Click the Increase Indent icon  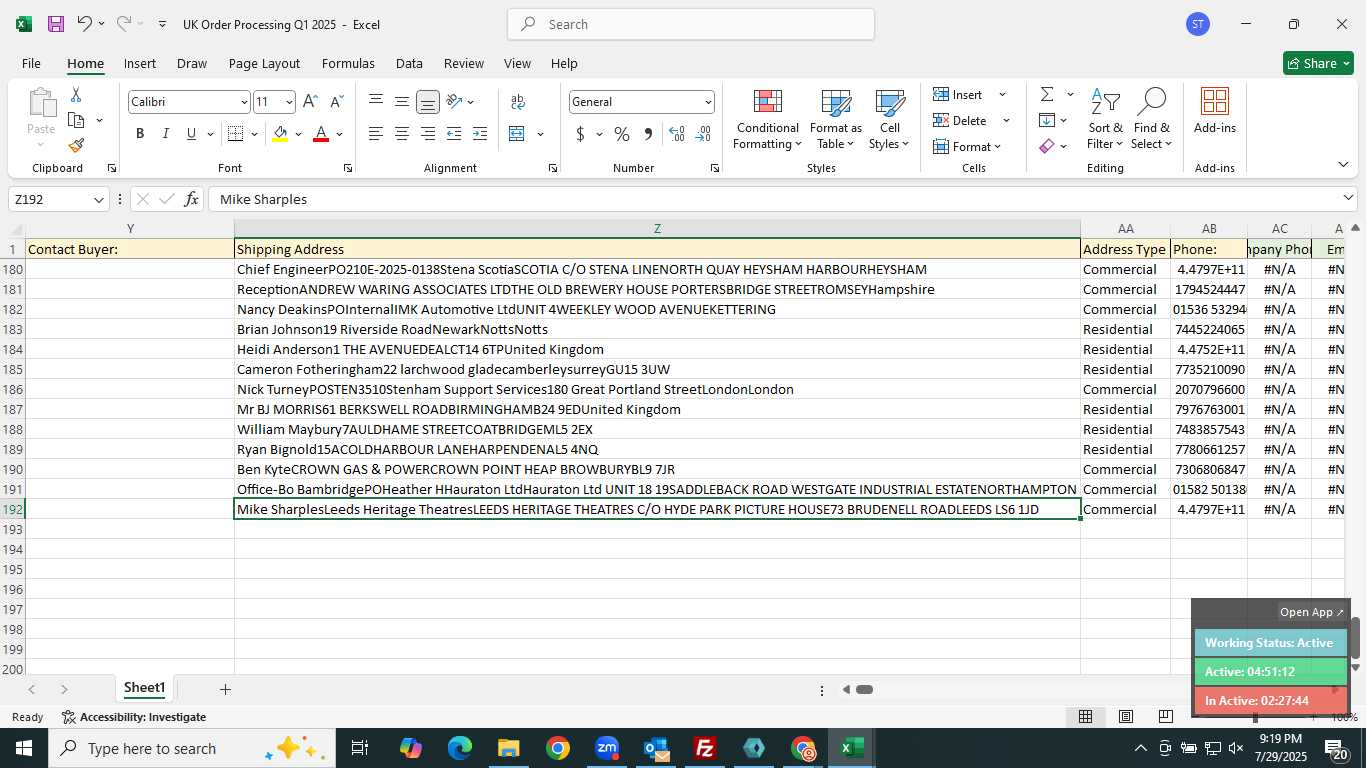click(480, 134)
